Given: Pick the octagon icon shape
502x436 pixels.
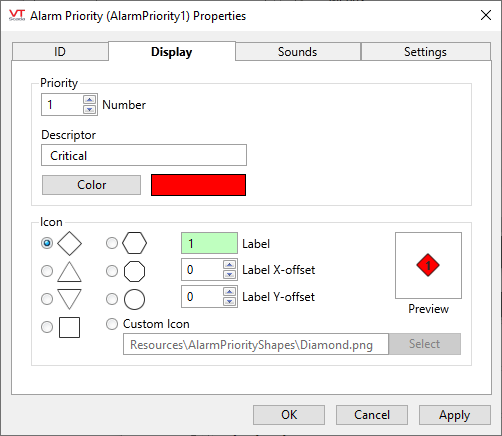Looking at the screenshot, I should click(134, 271).
